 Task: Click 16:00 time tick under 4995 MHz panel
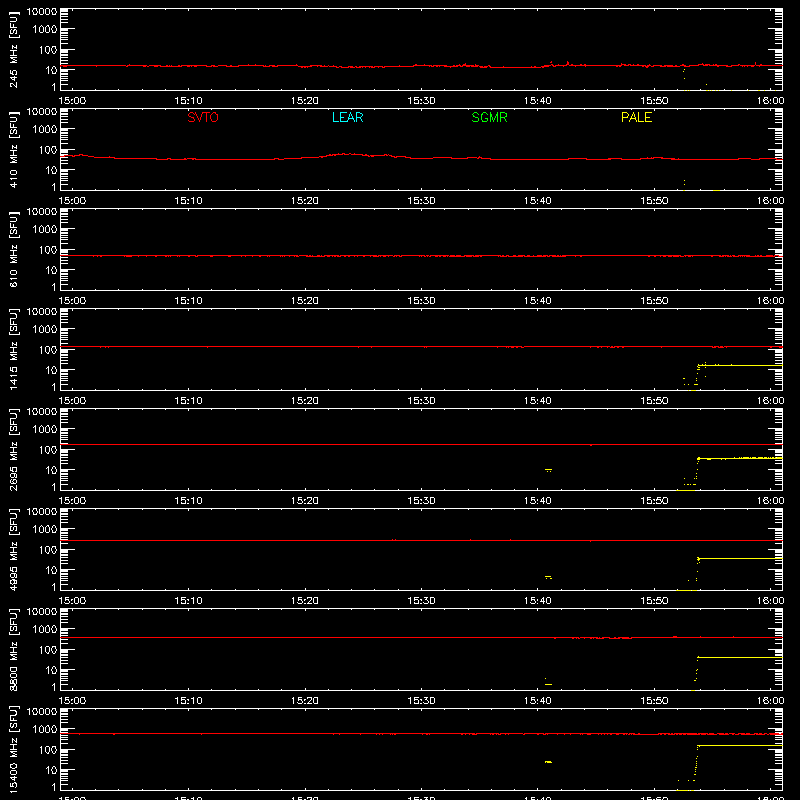(x=770, y=601)
